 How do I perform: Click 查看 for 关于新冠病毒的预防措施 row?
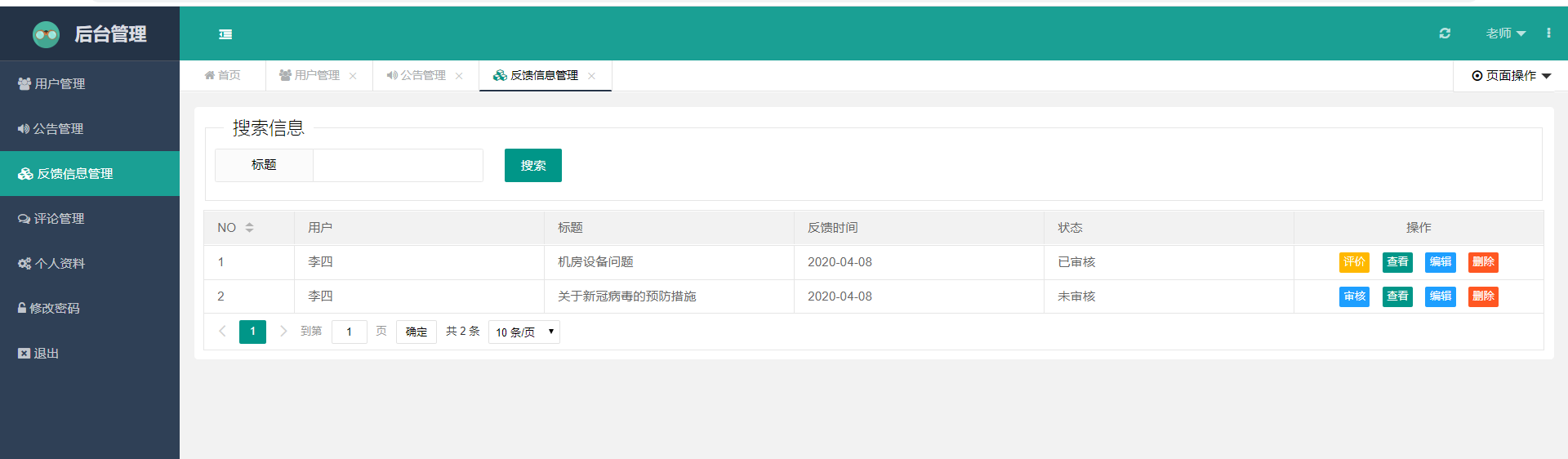point(1397,296)
